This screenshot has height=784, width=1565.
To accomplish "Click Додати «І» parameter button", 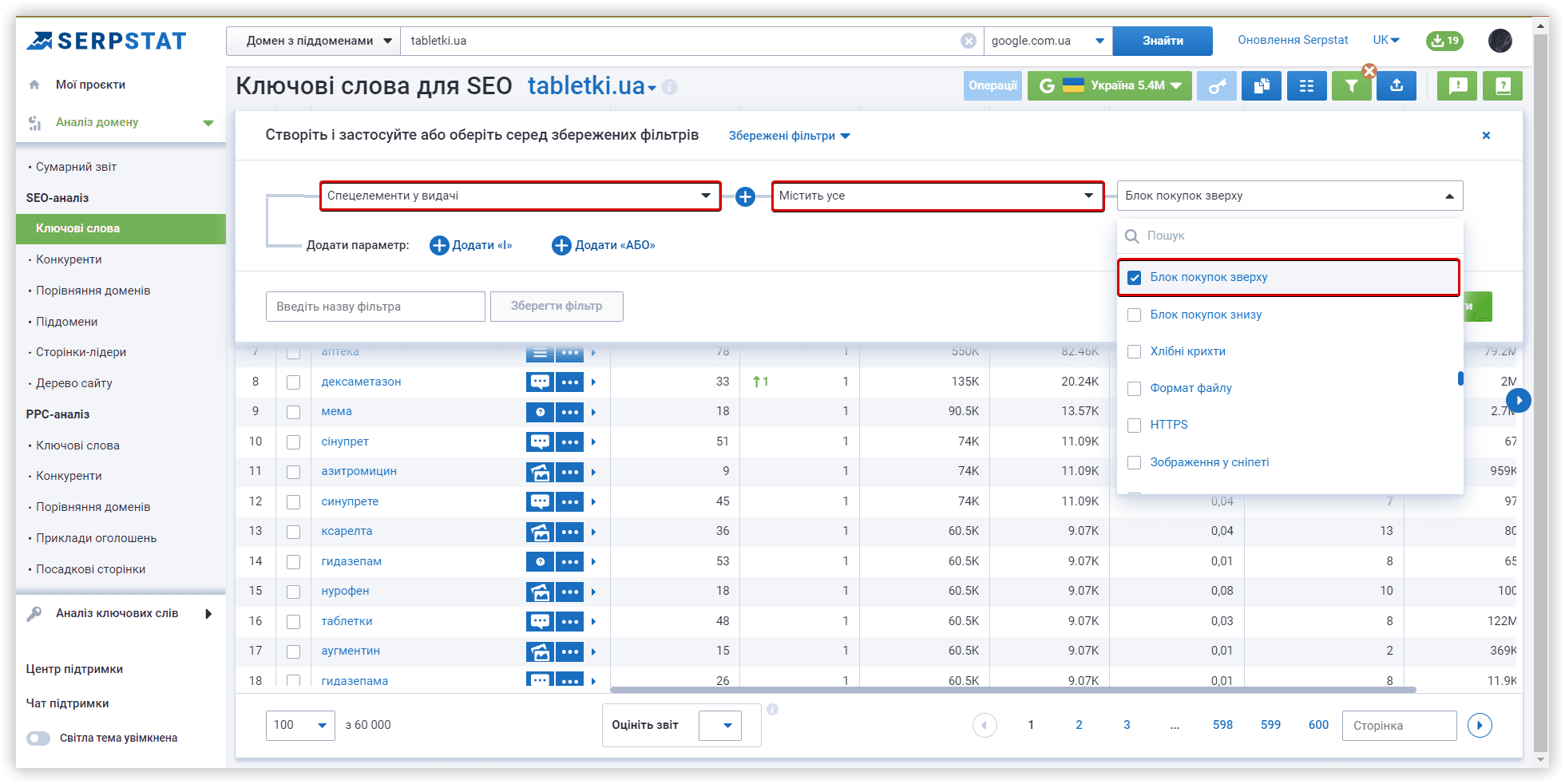I will tap(471, 245).
